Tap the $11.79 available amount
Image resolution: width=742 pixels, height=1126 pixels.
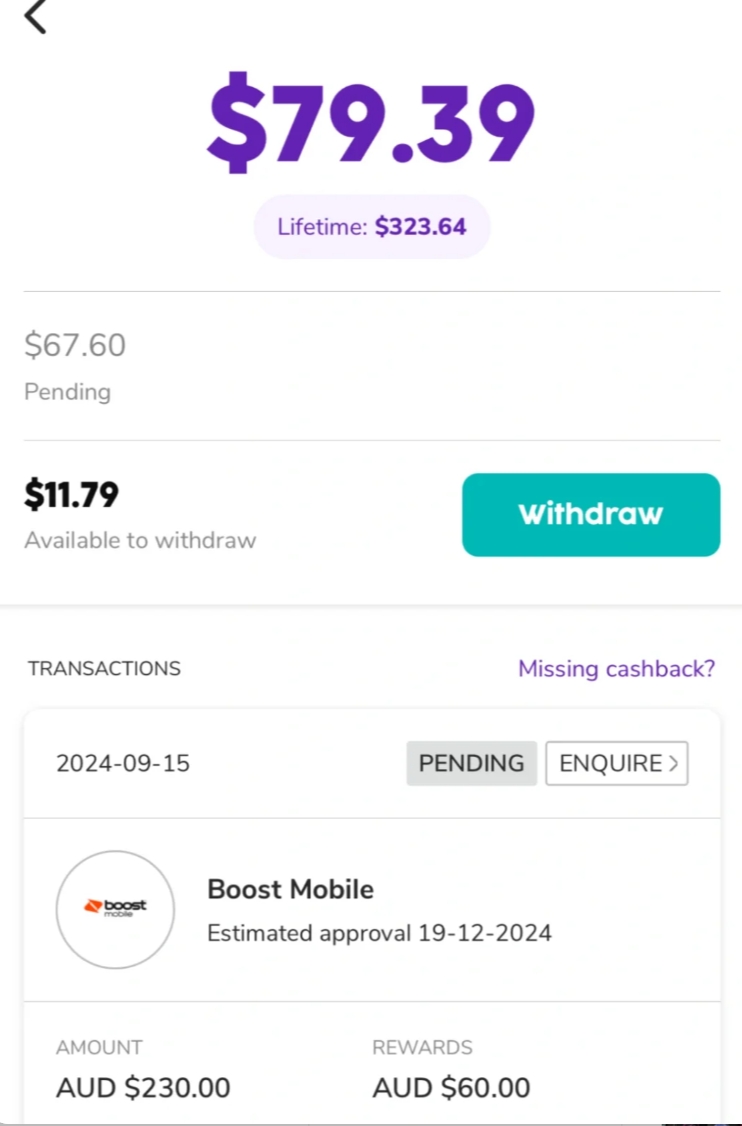pos(71,495)
